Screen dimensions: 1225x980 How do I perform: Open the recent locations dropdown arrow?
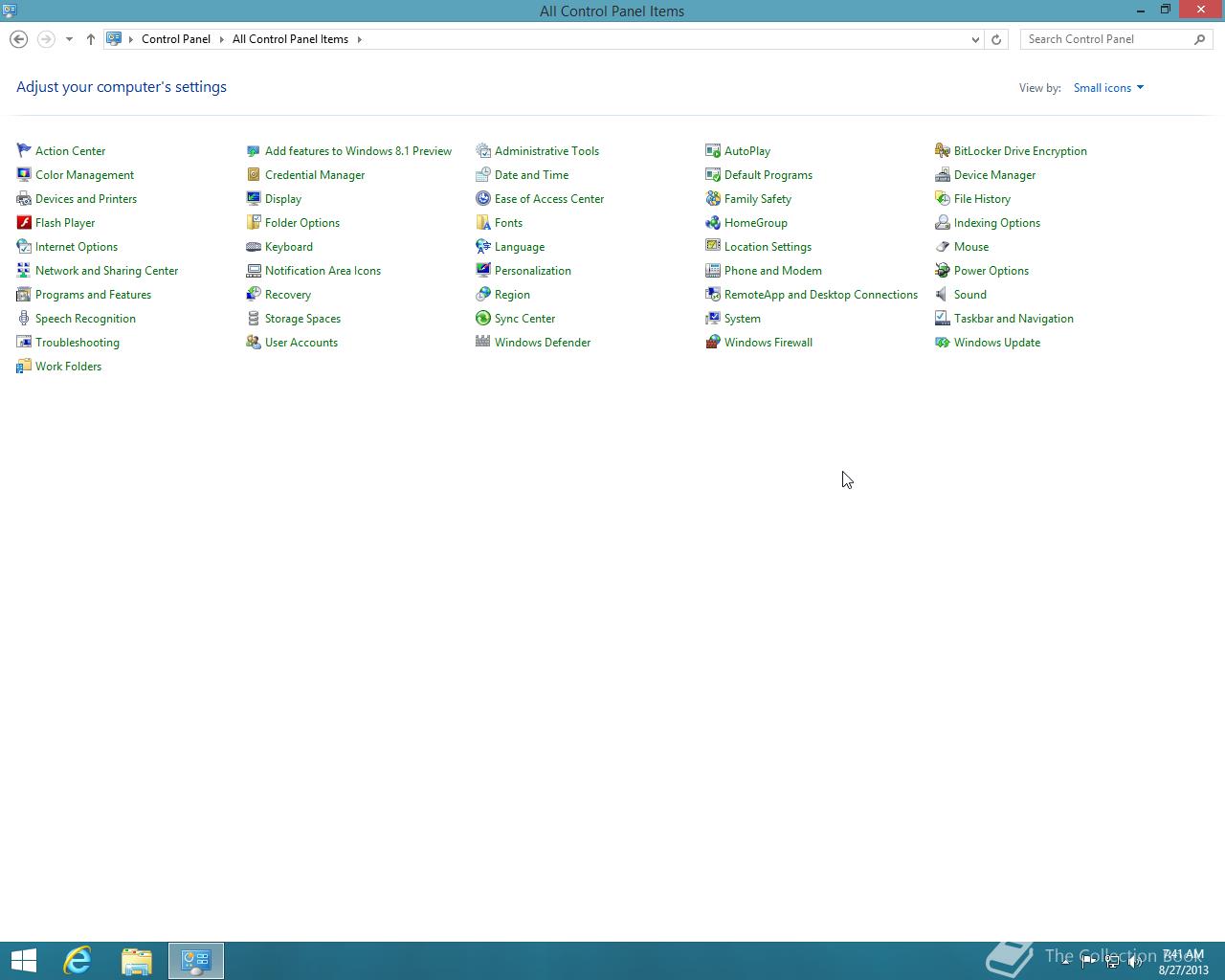coord(69,39)
